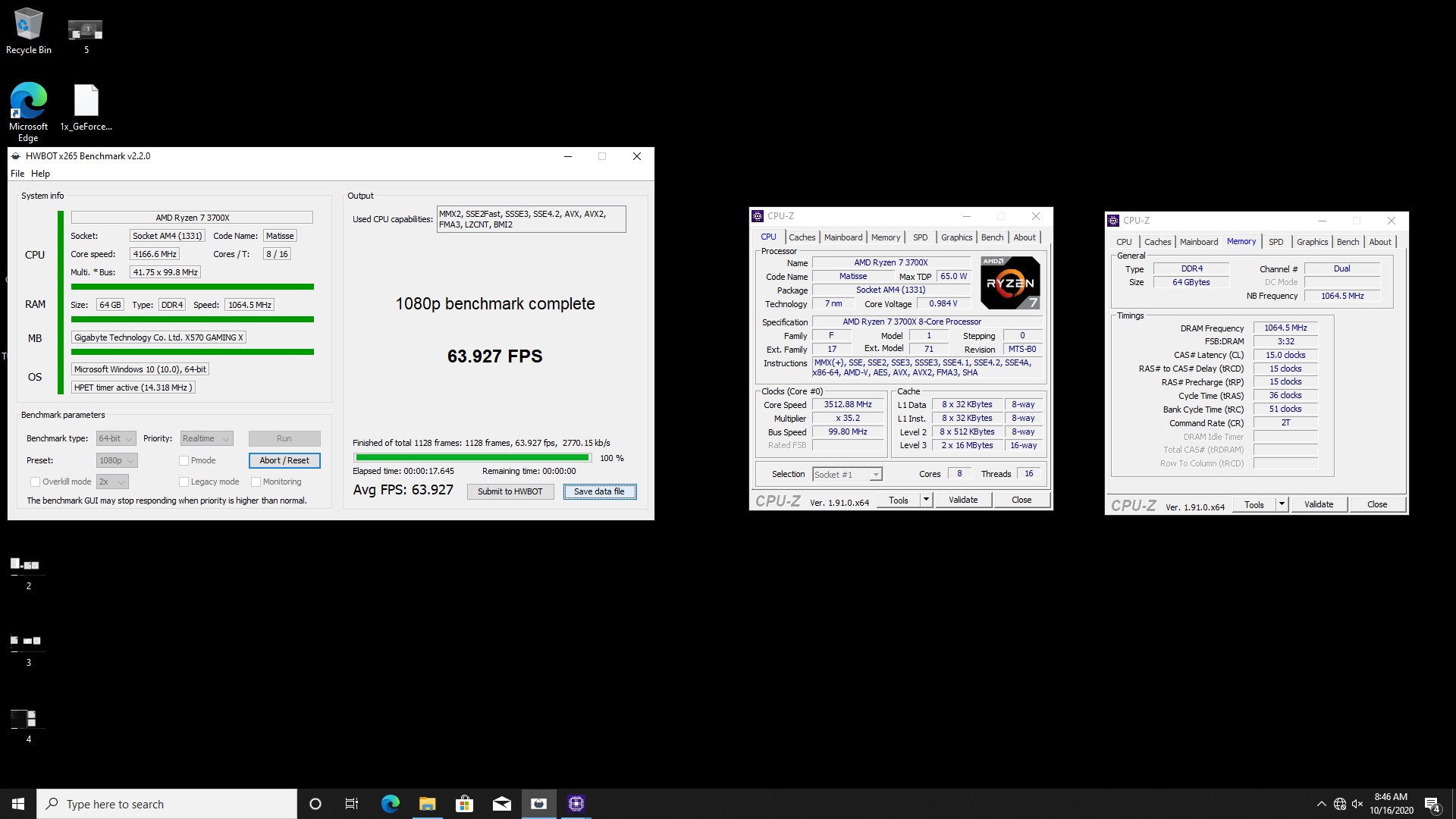The width and height of the screenshot is (1456, 819).
Task: Open the taskbar clock and date
Action: click(x=1391, y=804)
